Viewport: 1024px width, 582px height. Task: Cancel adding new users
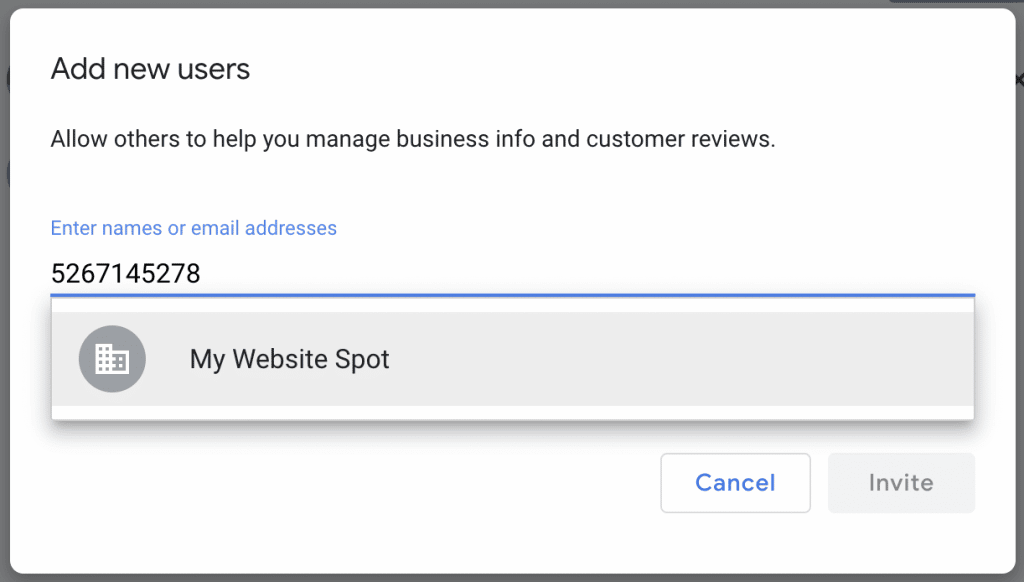tap(735, 483)
